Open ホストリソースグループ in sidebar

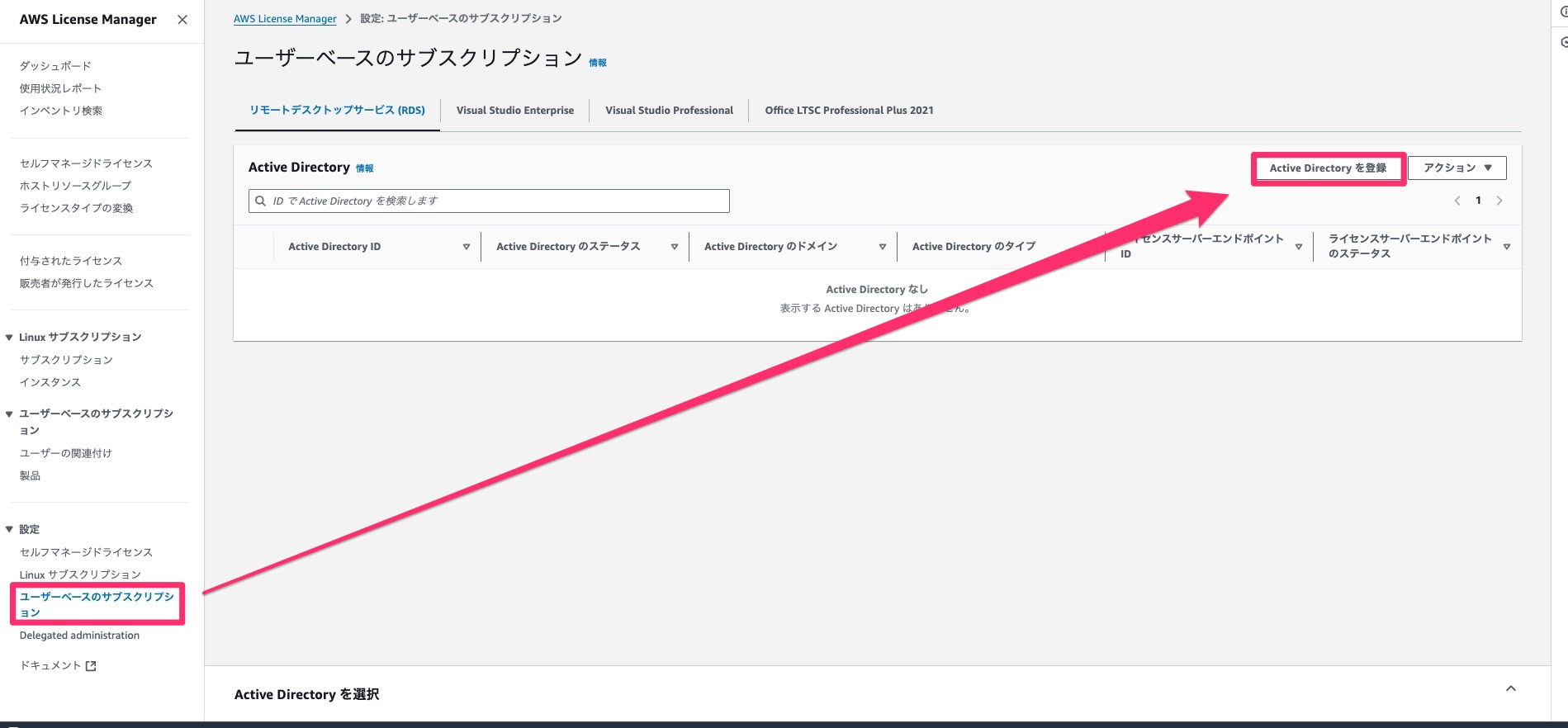point(75,186)
